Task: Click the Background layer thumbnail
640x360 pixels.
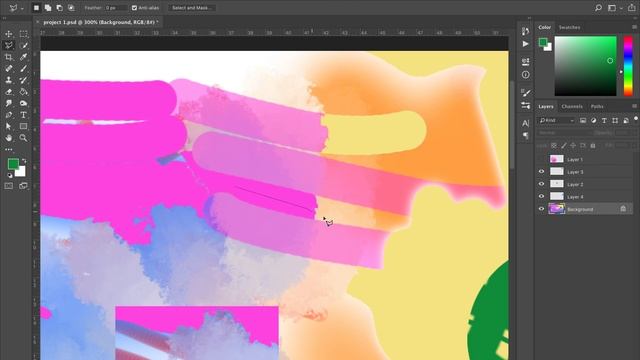Action: pos(557,209)
